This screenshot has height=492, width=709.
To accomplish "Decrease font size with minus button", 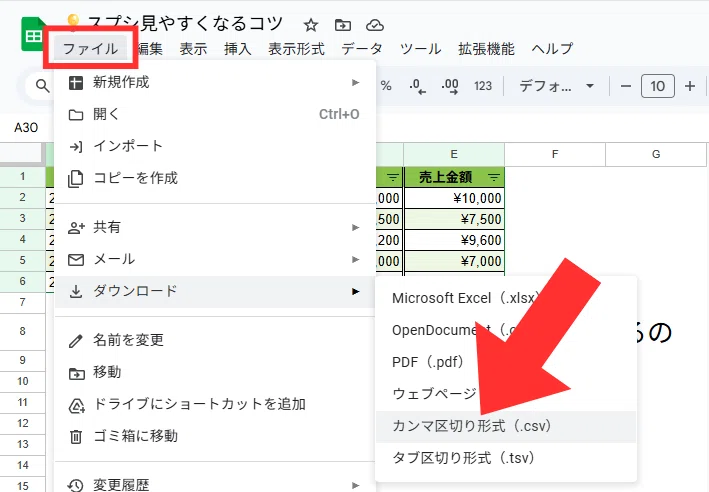I will (626, 86).
